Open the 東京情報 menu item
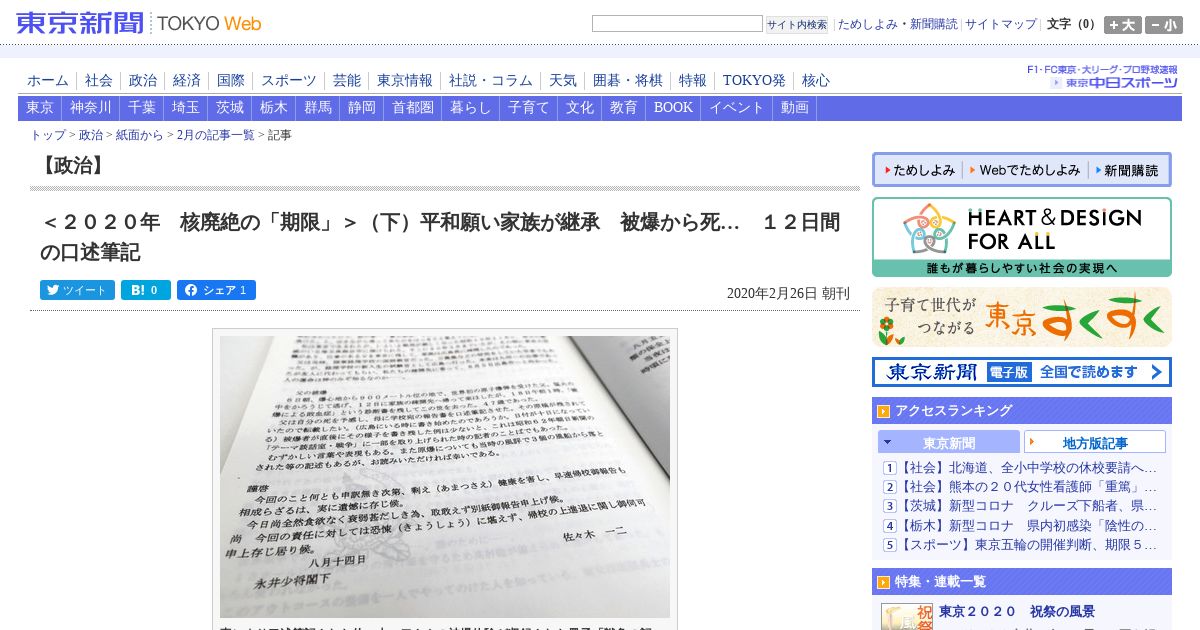 tap(405, 81)
